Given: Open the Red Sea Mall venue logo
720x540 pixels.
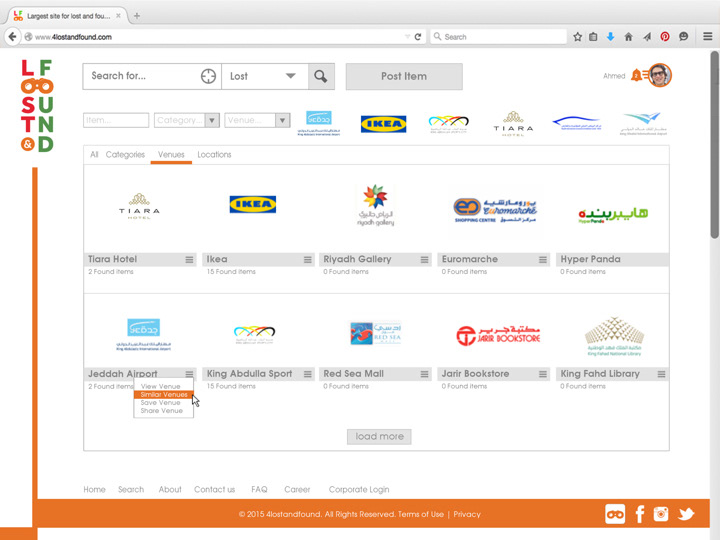Looking at the screenshot, I should [x=376, y=333].
